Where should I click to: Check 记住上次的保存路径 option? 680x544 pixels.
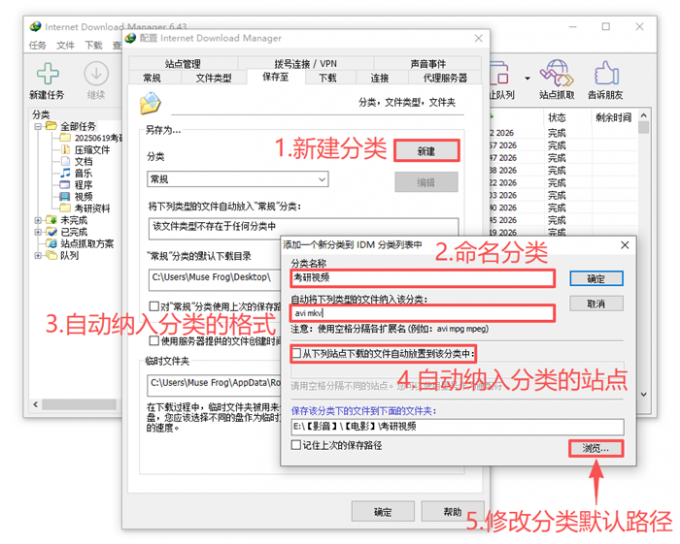click(x=296, y=445)
